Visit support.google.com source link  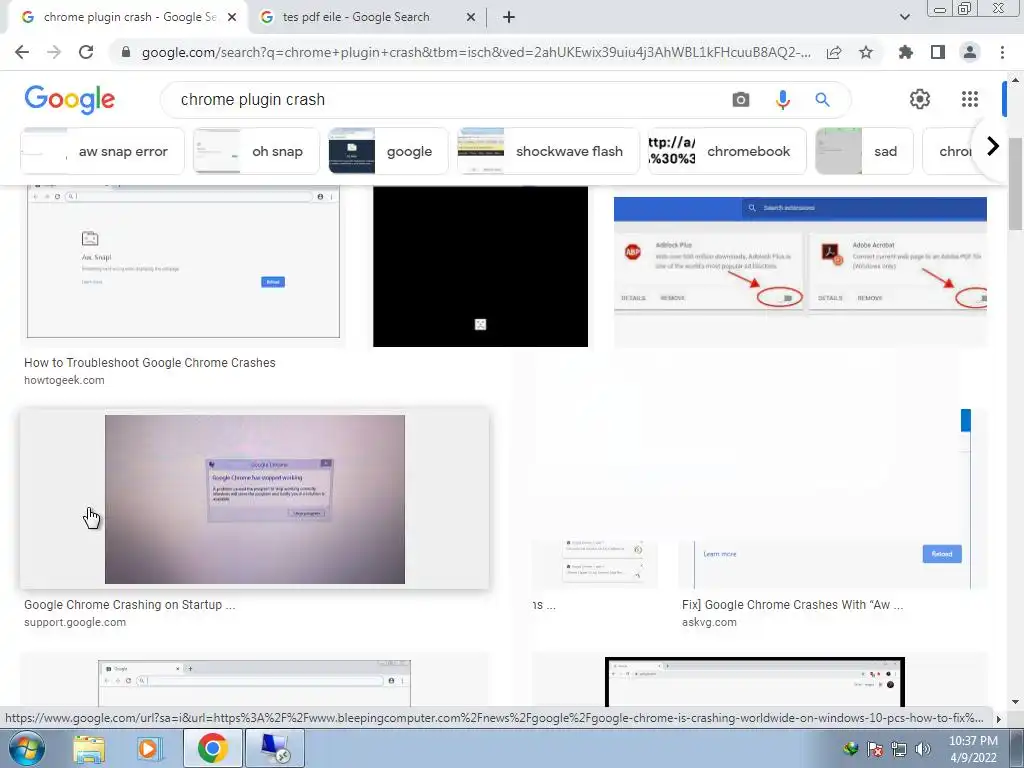tap(75, 622)
